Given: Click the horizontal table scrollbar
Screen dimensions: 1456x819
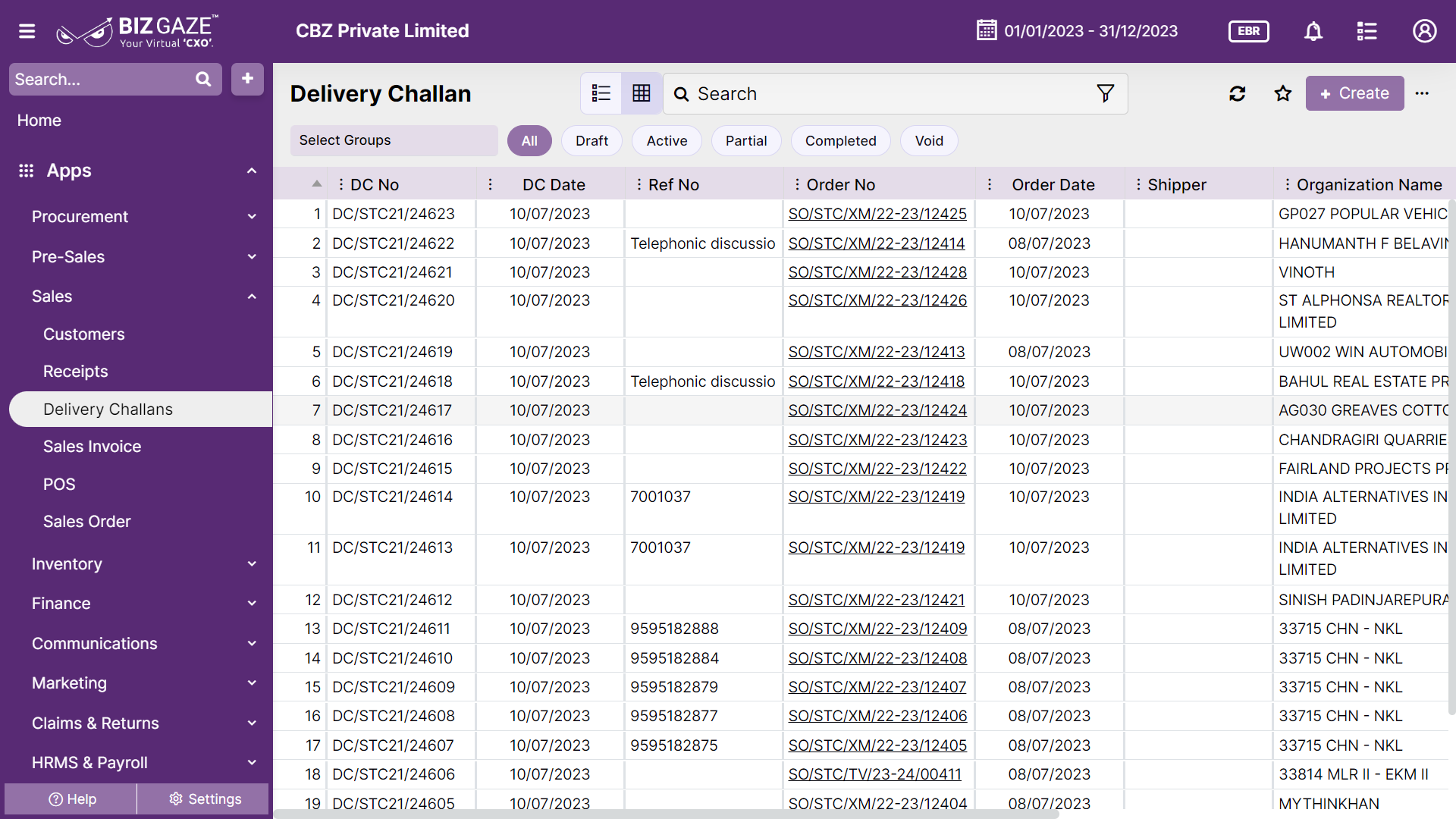Looking at the screenshot, I should point(666,814).
